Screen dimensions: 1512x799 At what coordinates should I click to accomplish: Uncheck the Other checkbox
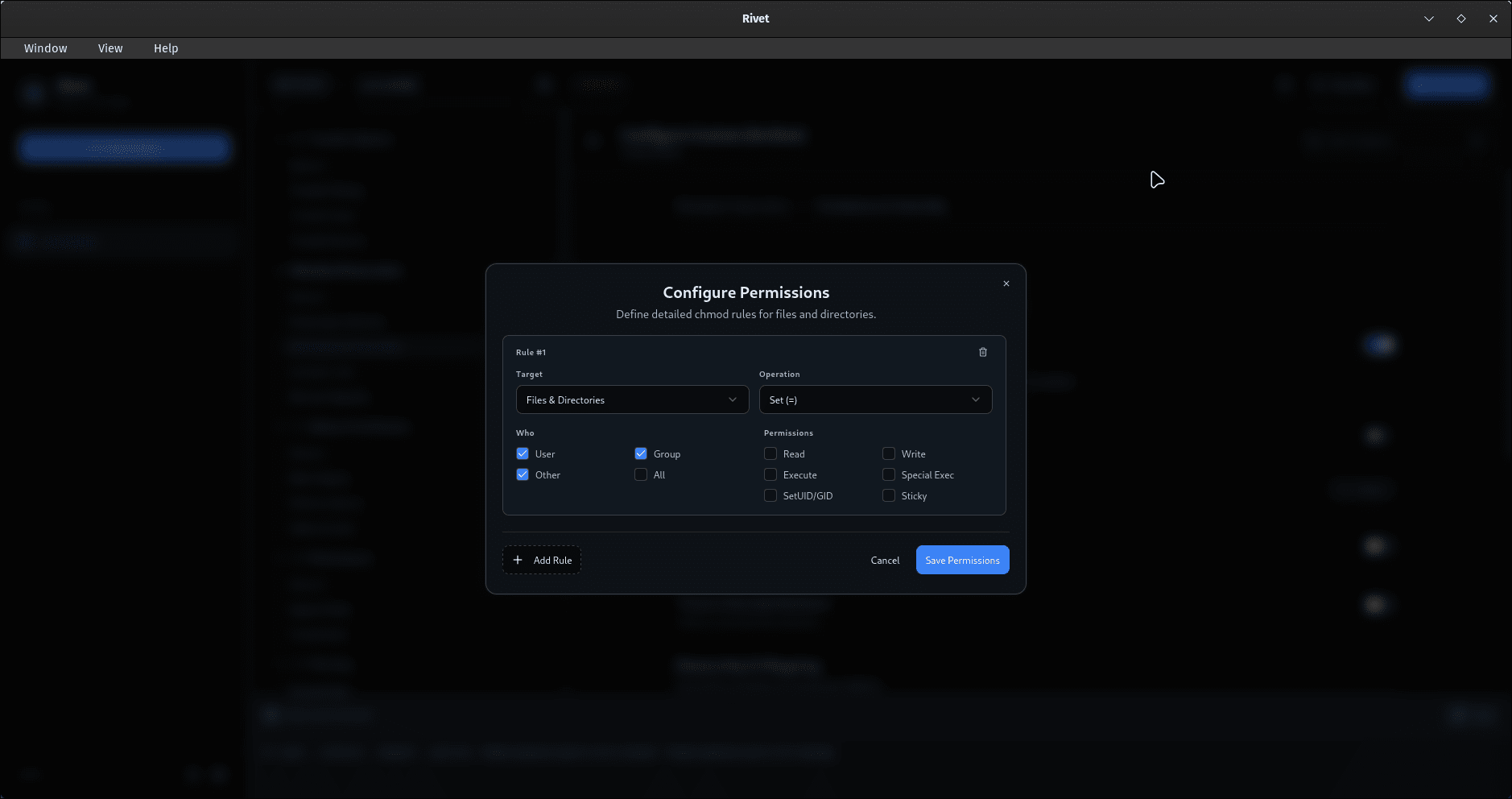click(x=523, y=474)
